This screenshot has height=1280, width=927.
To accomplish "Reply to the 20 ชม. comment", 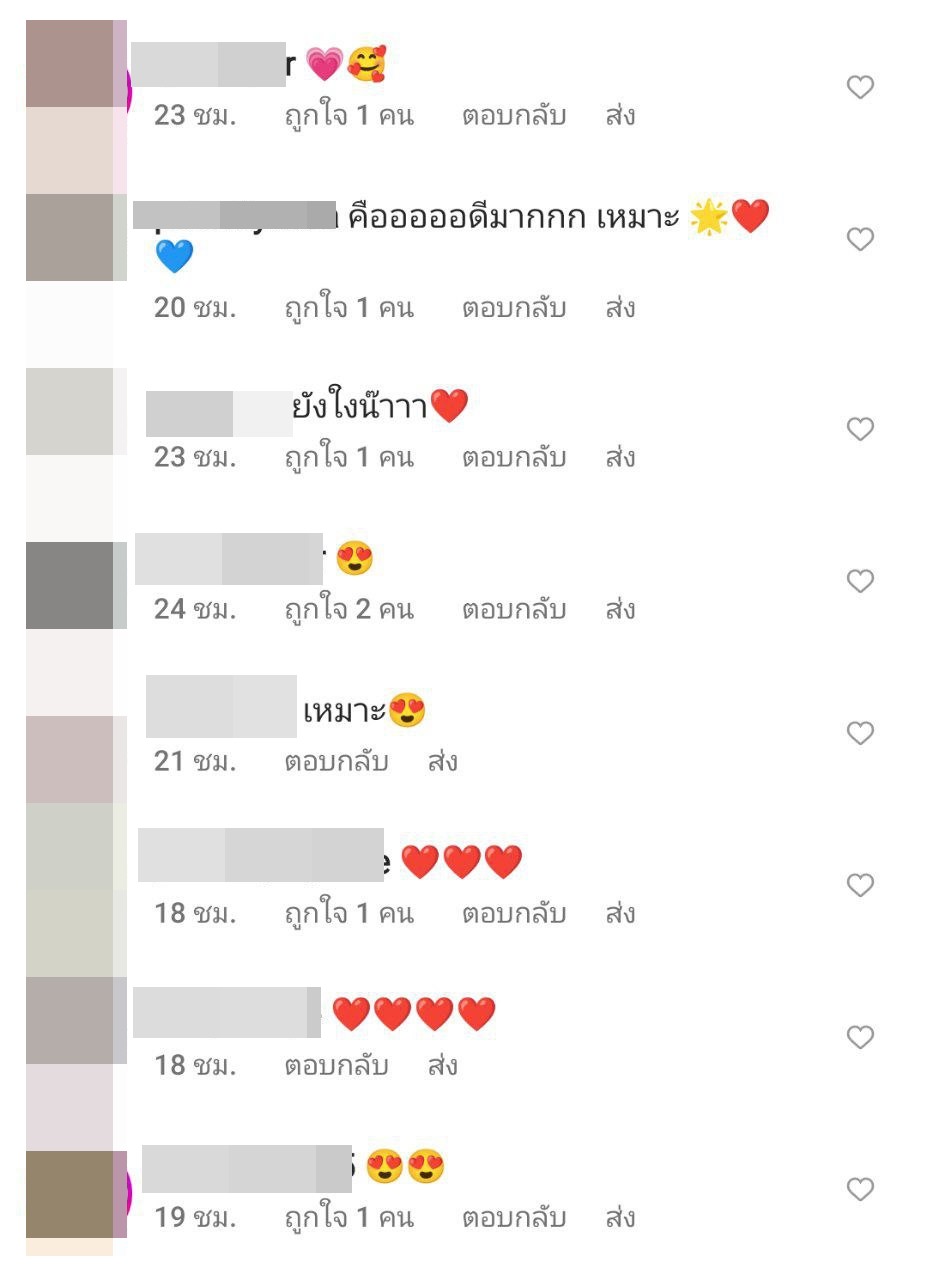I will coord(514,308).
